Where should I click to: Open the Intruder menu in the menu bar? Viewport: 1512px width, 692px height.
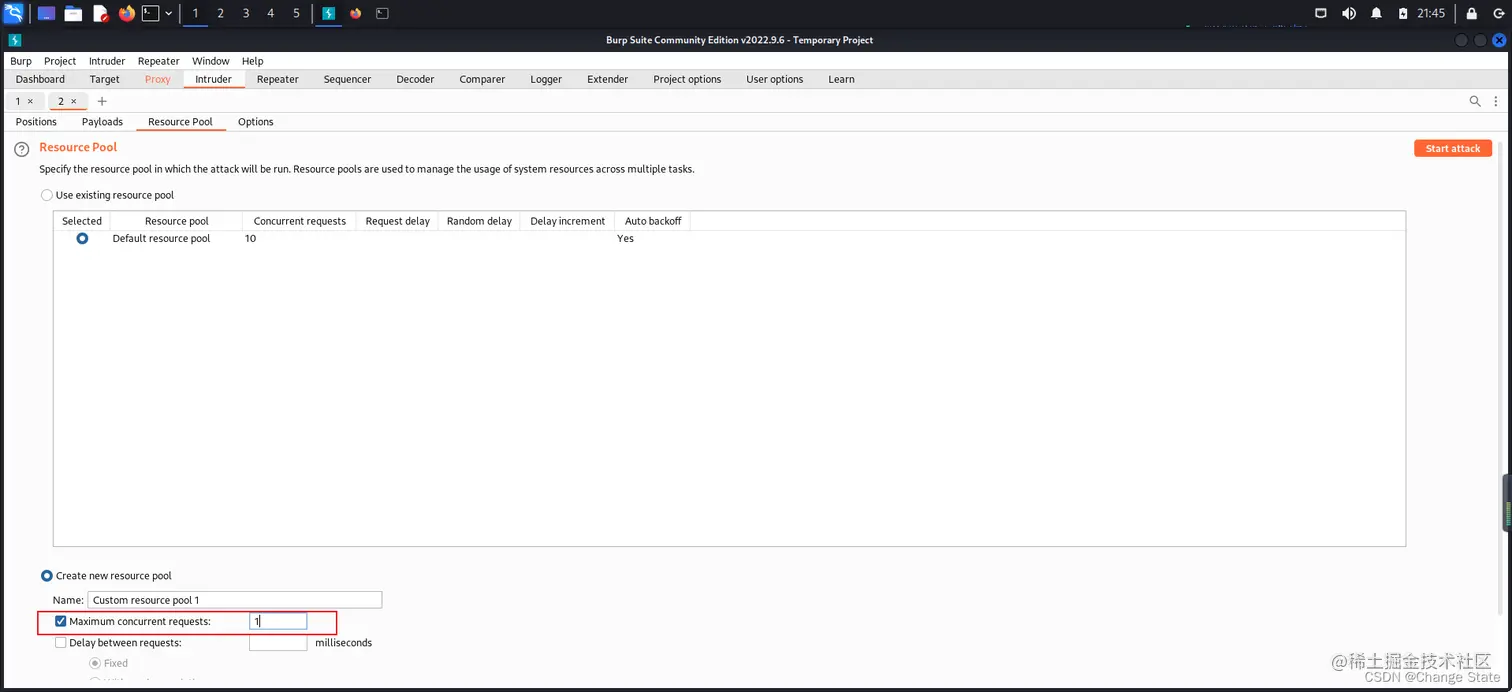tap(107, 61)
